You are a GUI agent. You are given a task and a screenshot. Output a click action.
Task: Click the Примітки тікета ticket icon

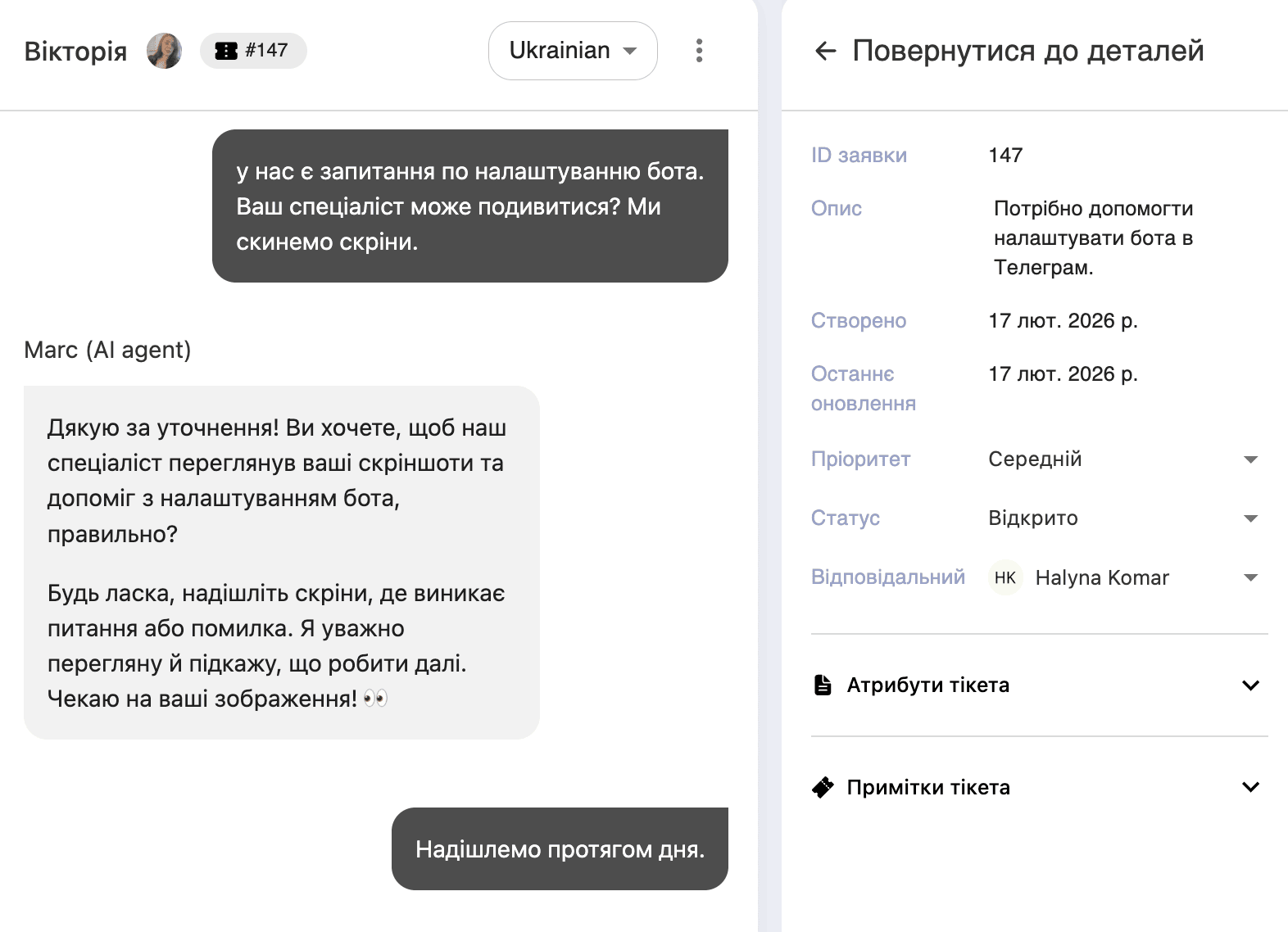click(x=823, y=787)
